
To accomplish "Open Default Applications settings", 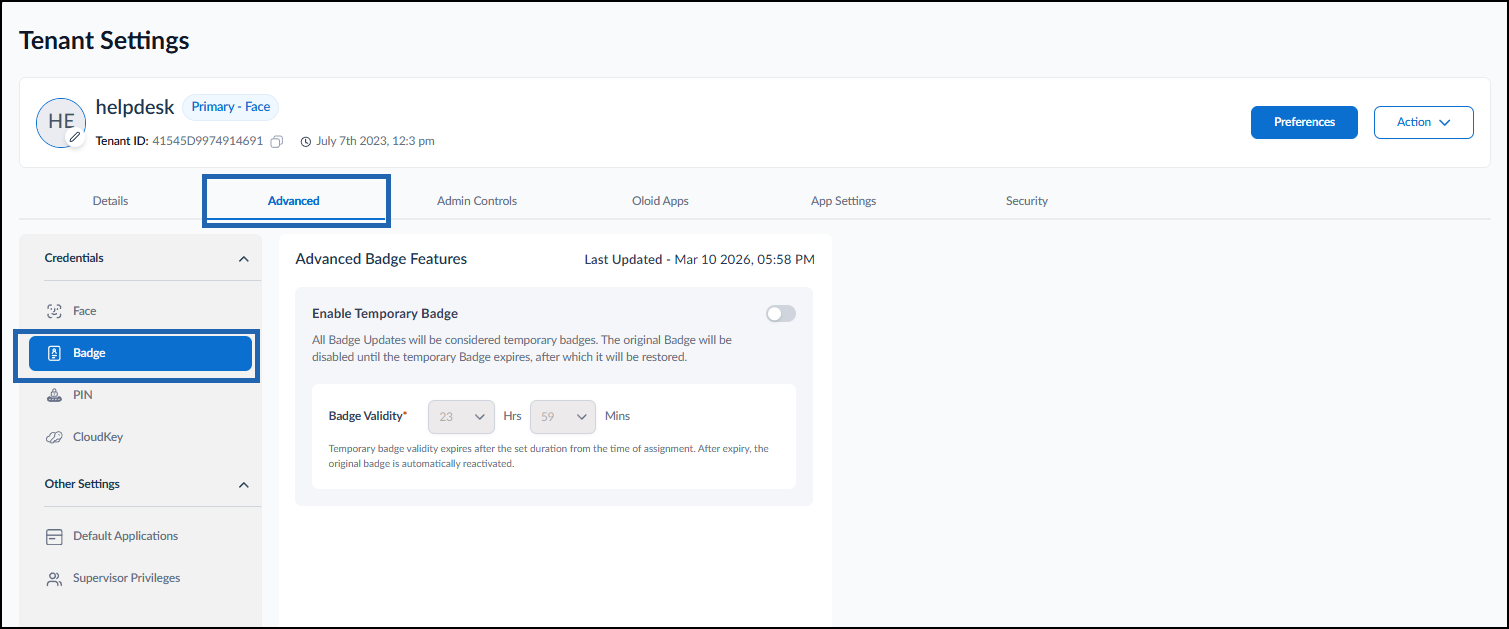I will (x=140, y=537).
